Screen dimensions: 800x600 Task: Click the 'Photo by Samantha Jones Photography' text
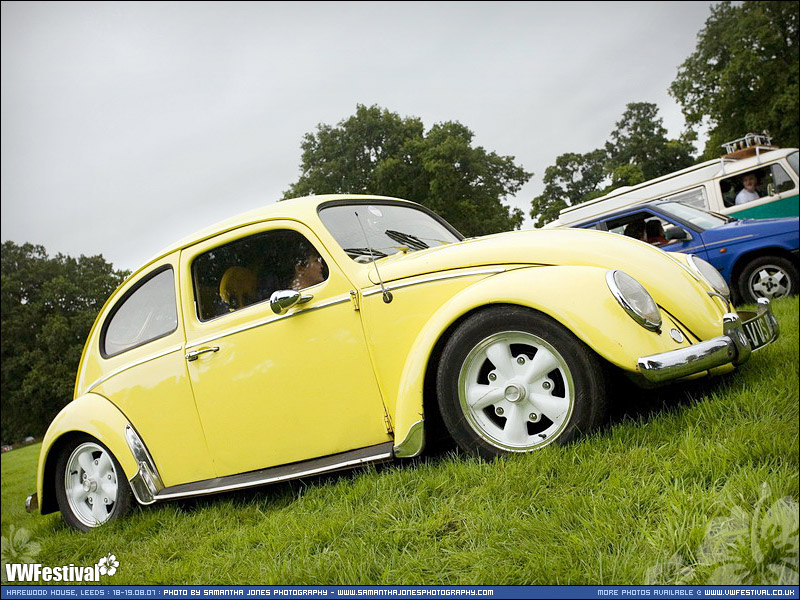(245, 592)
